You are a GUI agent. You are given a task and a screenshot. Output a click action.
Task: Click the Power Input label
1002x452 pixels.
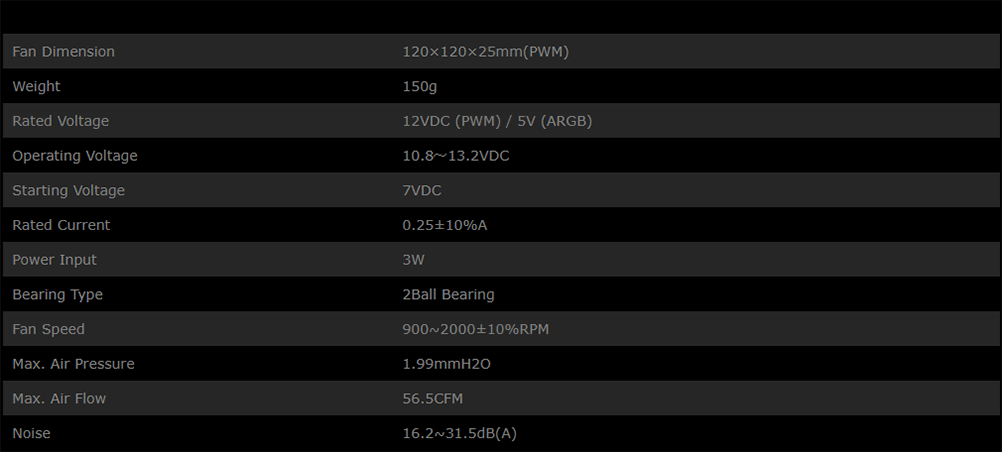(x=55, y=260)
